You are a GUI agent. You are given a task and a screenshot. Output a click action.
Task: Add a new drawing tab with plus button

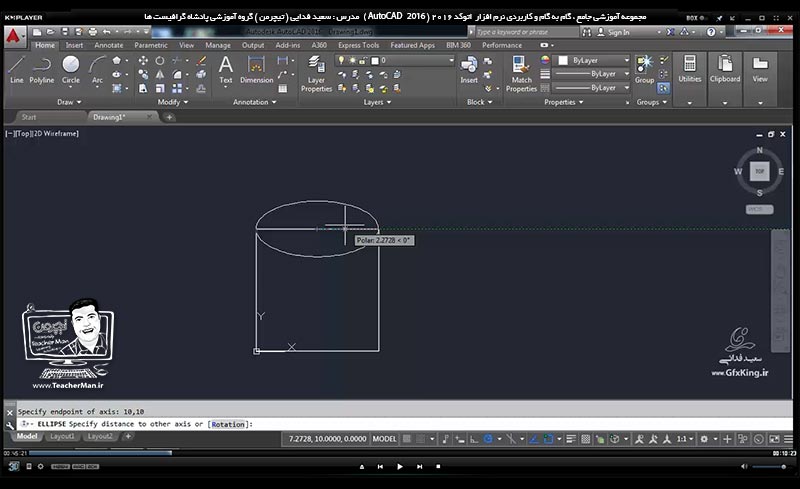pos(169,117)
